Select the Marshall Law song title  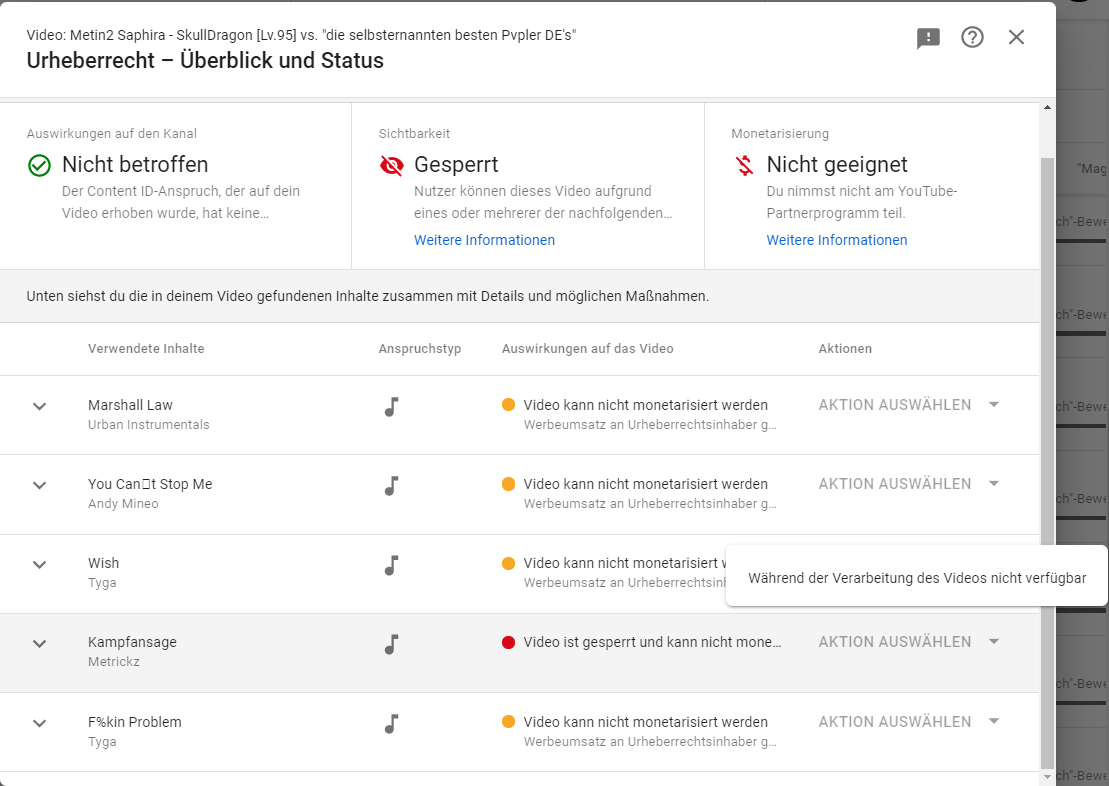[130, 405]
